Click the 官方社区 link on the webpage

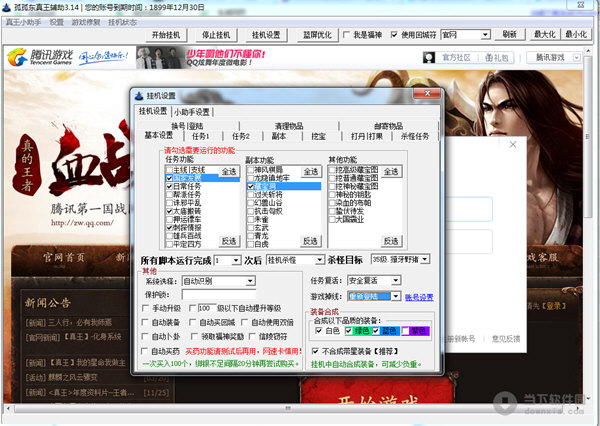click(456, 58)
